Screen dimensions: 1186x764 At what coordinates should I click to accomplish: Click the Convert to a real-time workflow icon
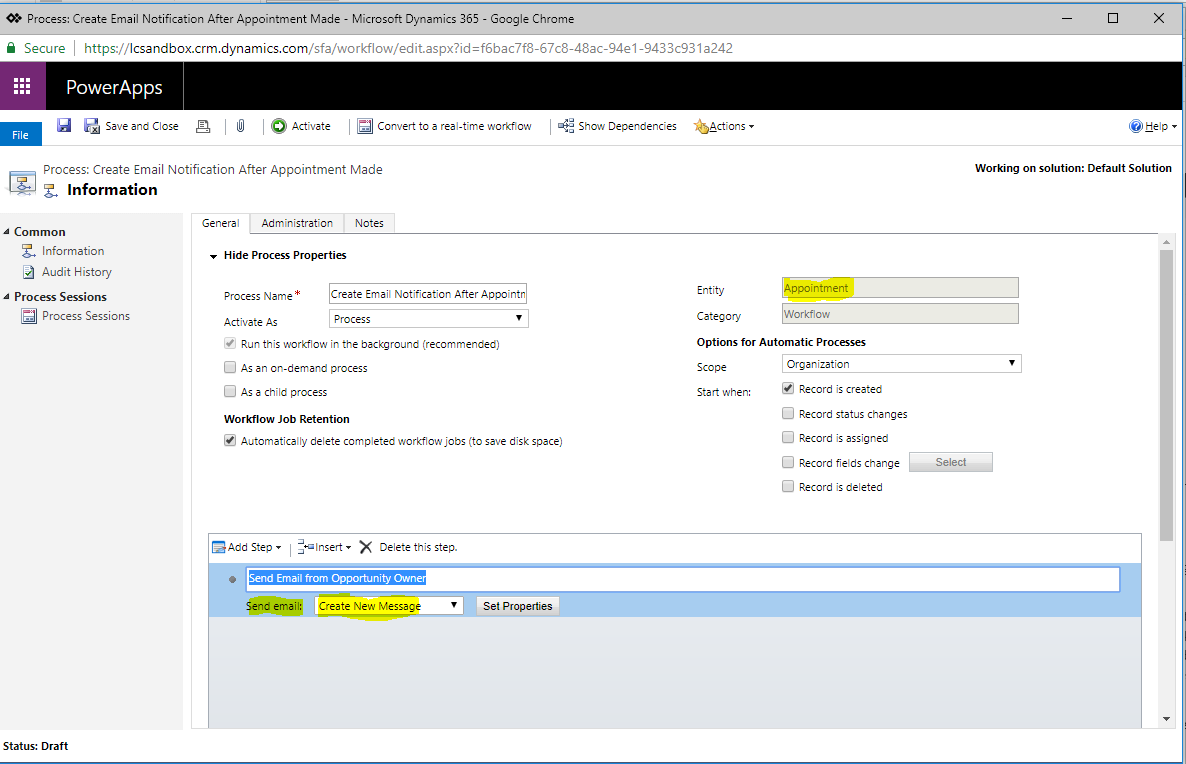pyautogui.click(x=364, y=125)
